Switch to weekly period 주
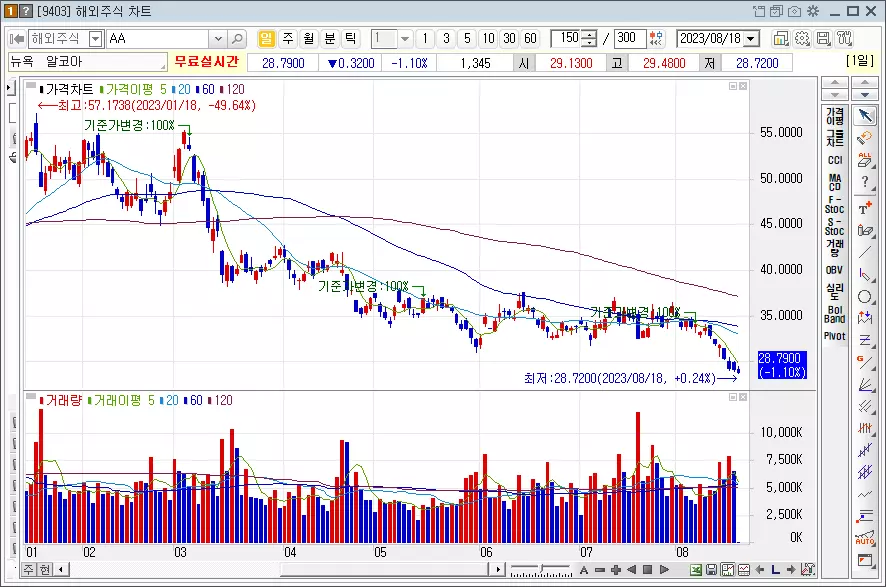 point(288,38)
